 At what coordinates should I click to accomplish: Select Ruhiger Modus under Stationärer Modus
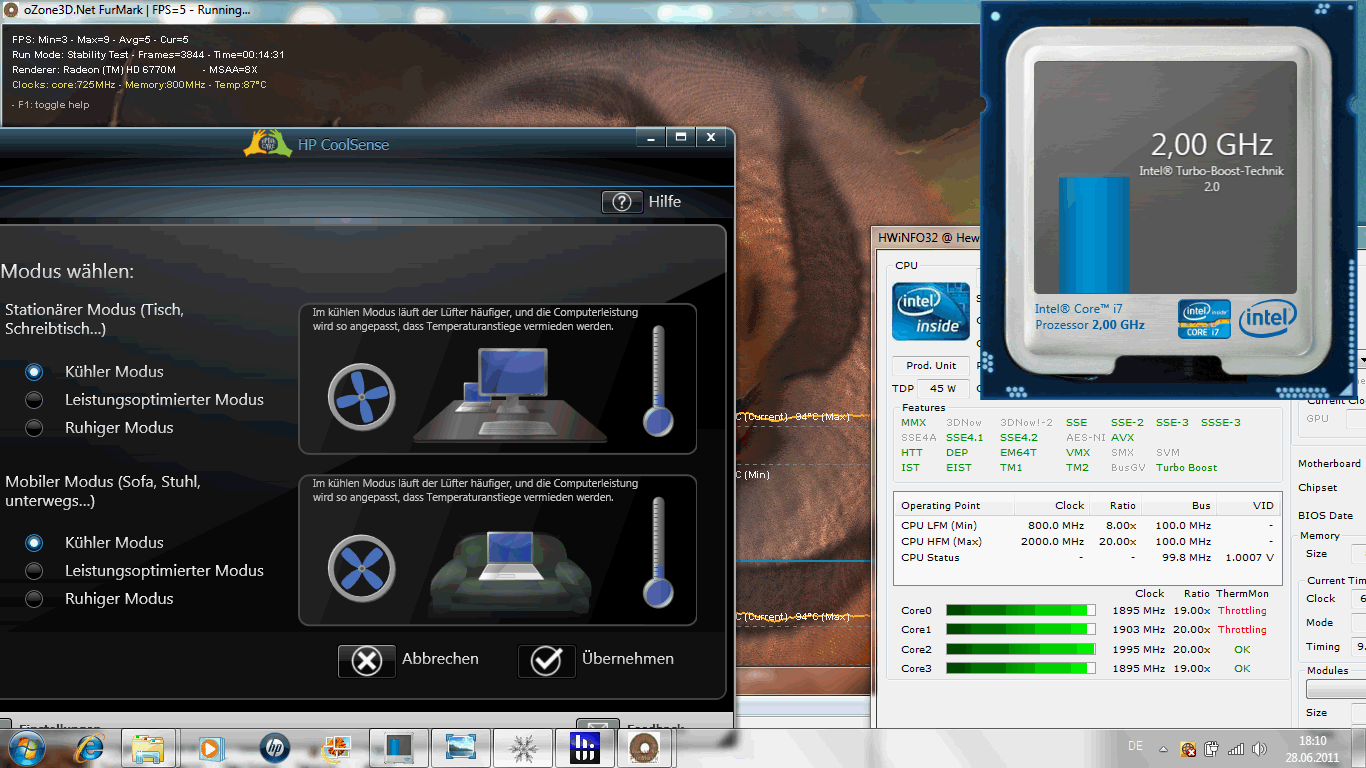tap(35, 427)
